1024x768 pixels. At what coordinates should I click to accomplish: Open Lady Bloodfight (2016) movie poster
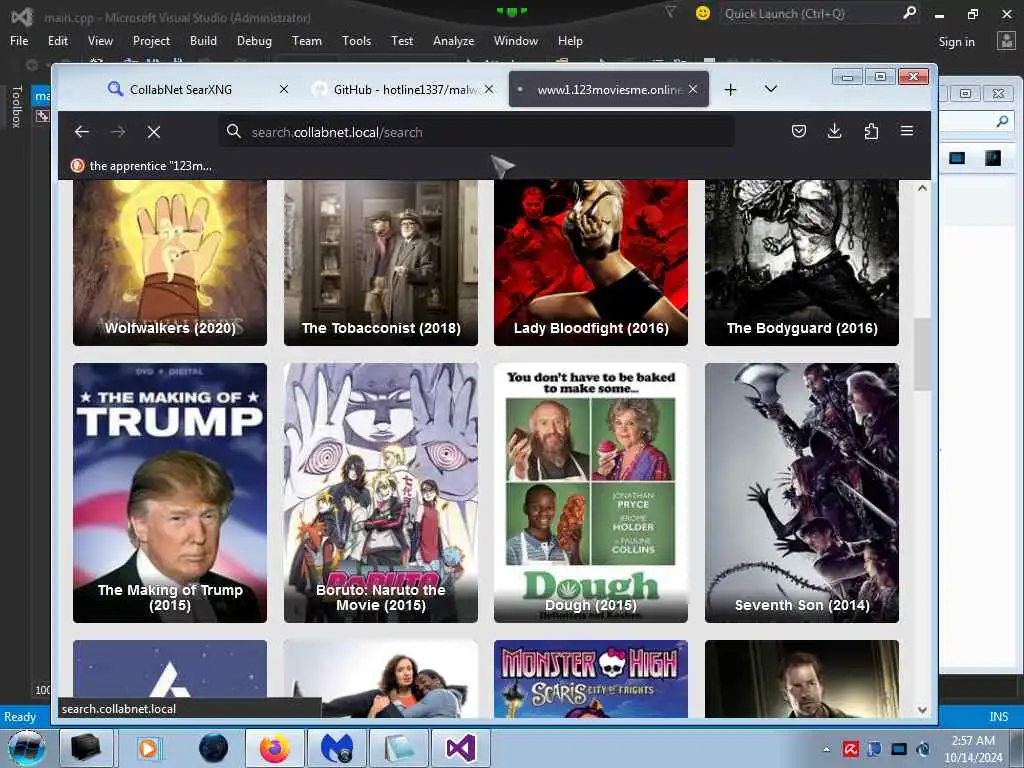pos(591,263)
